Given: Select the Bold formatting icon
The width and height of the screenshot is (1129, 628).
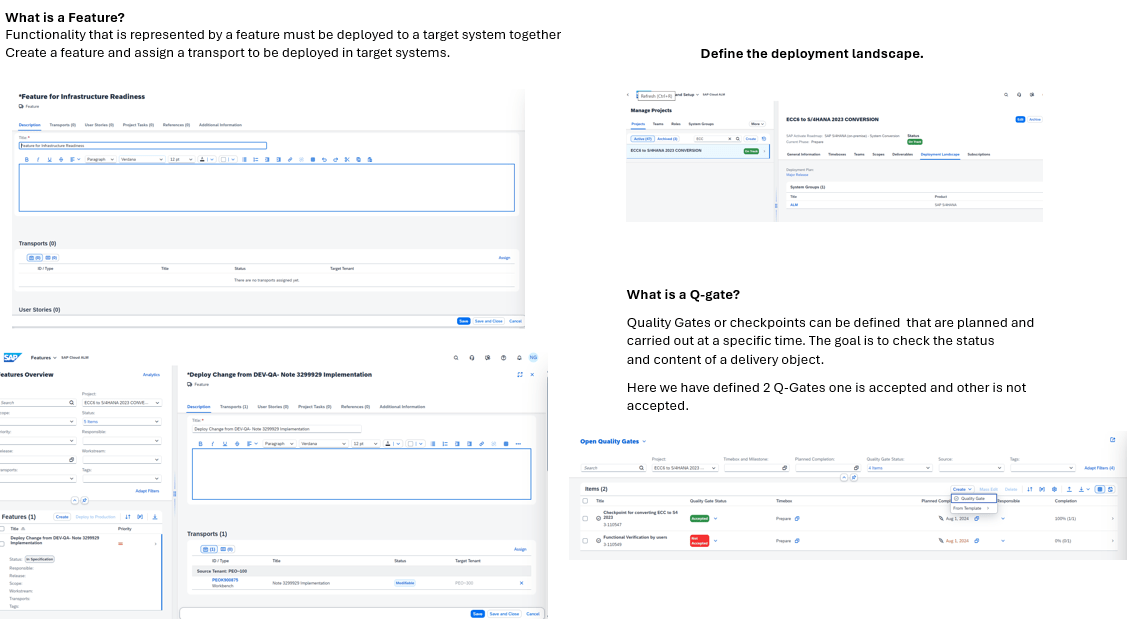Looking at the screenshot, I should pos(26,160).
